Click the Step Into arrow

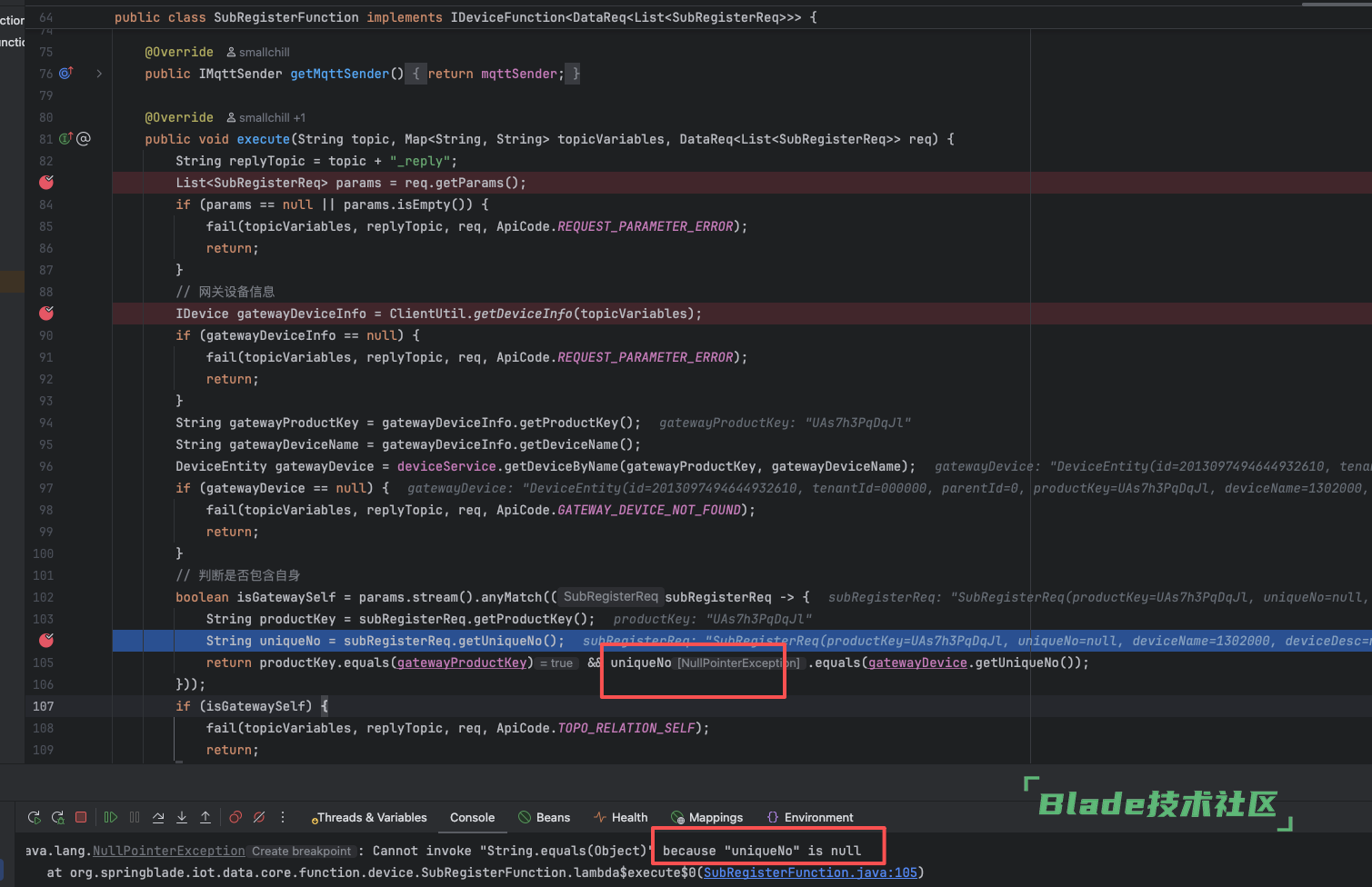[182, 817]
